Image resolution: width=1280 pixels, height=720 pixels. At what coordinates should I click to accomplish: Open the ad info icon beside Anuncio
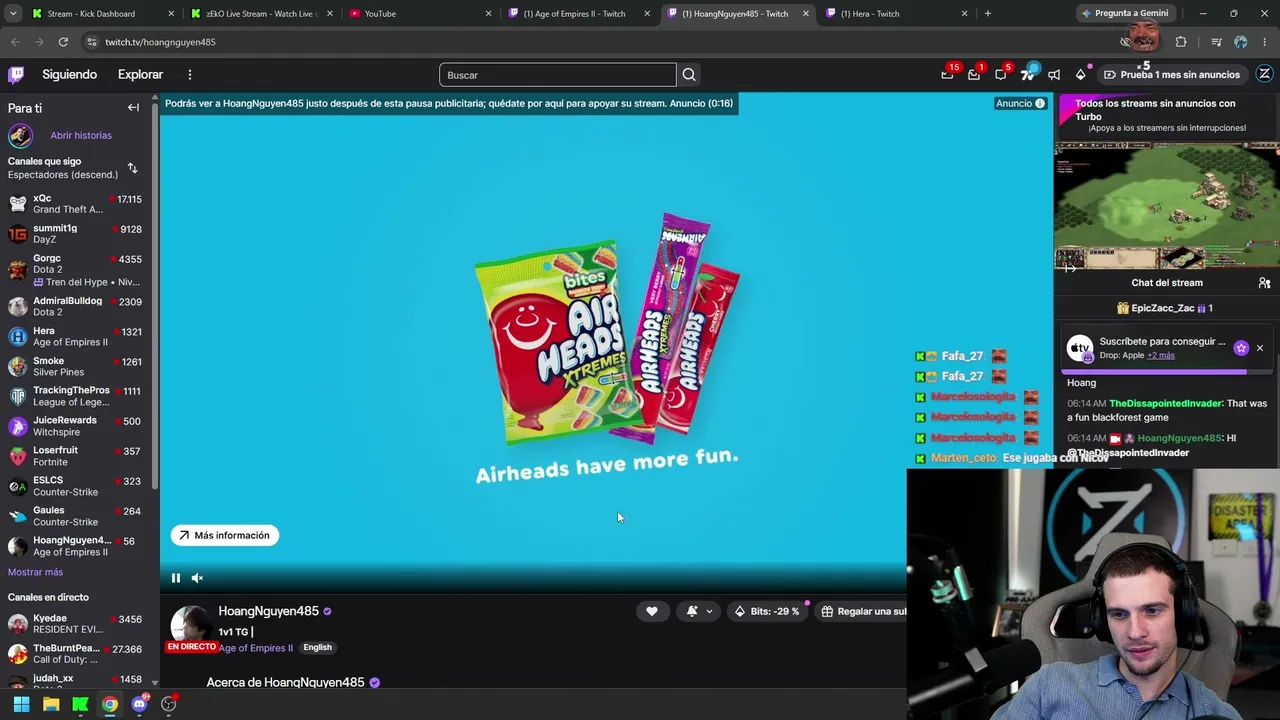point(1040,103)
